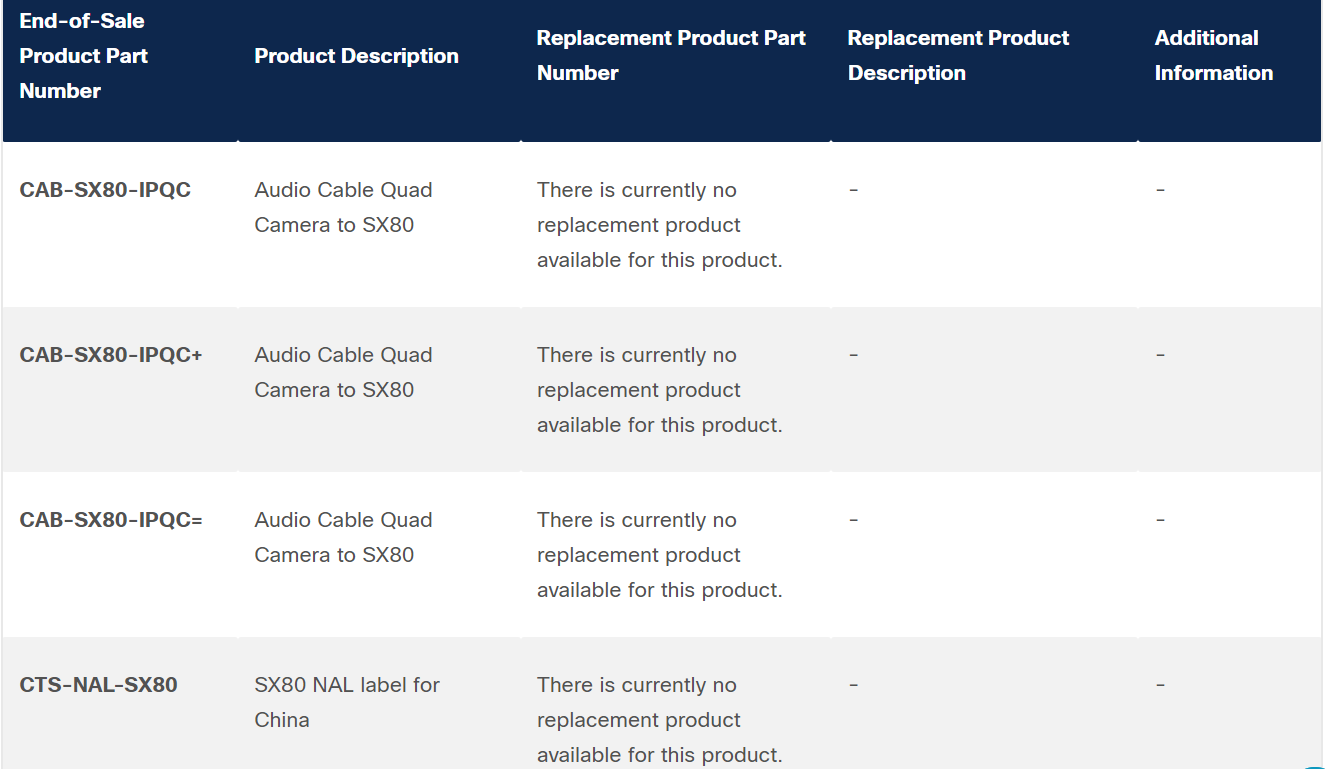
Task: Click the no-replacement message in the CTS-NAL-SX80 row
Action: pyautogui.click(x=659, y=720)
